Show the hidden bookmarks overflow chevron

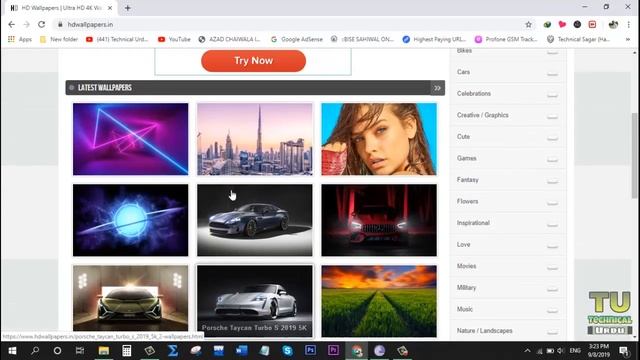coord(628,39)
